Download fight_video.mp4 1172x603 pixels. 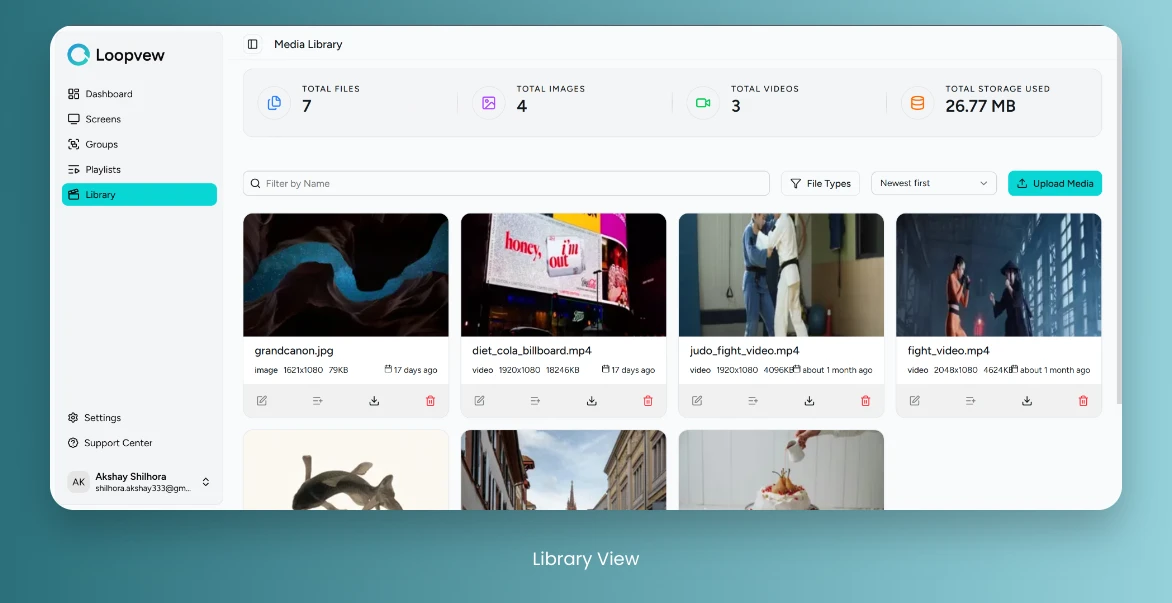tap(1027, 401)
